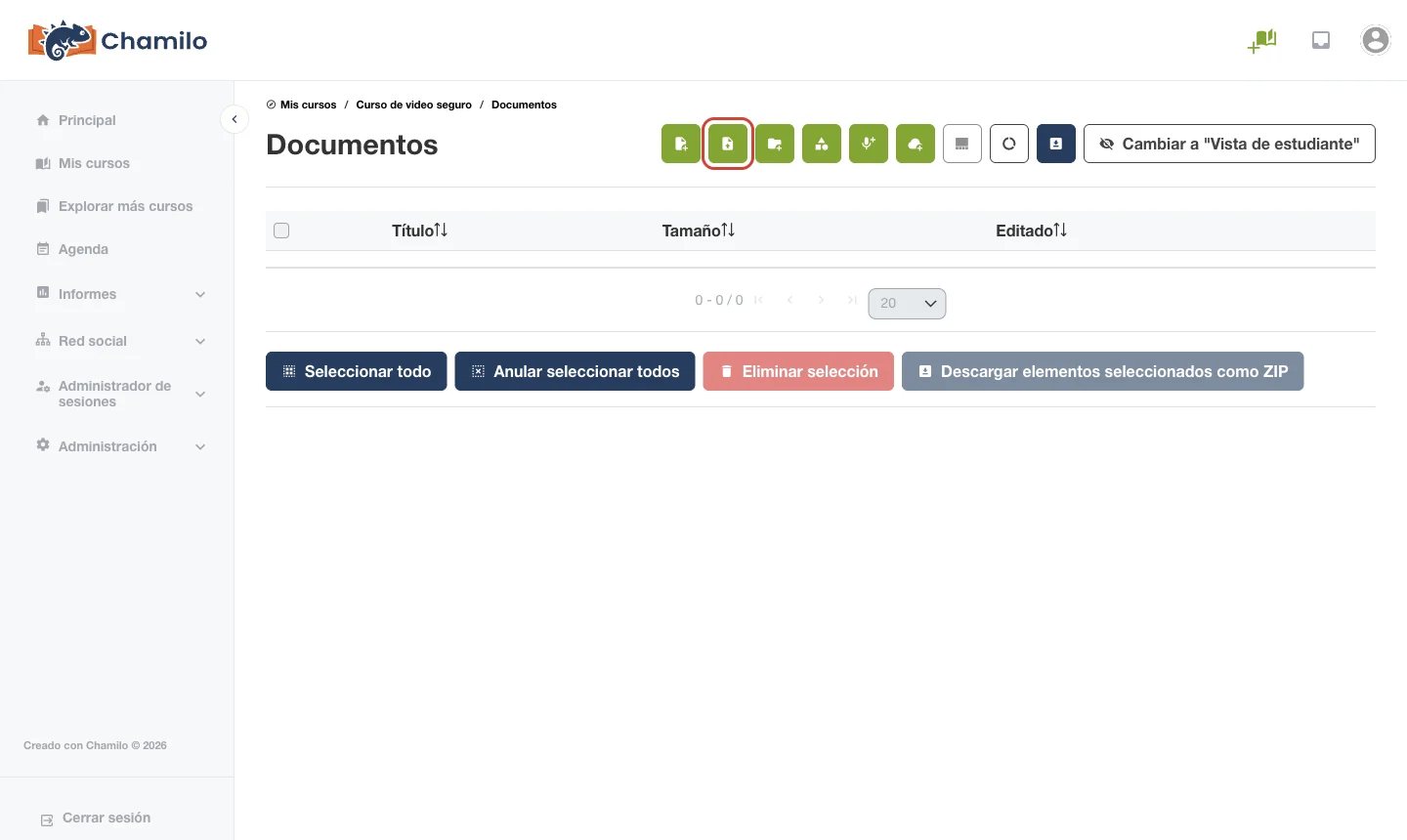
Task: Open Mis cursos in the sidebar
Action: (x=94, y=163)
